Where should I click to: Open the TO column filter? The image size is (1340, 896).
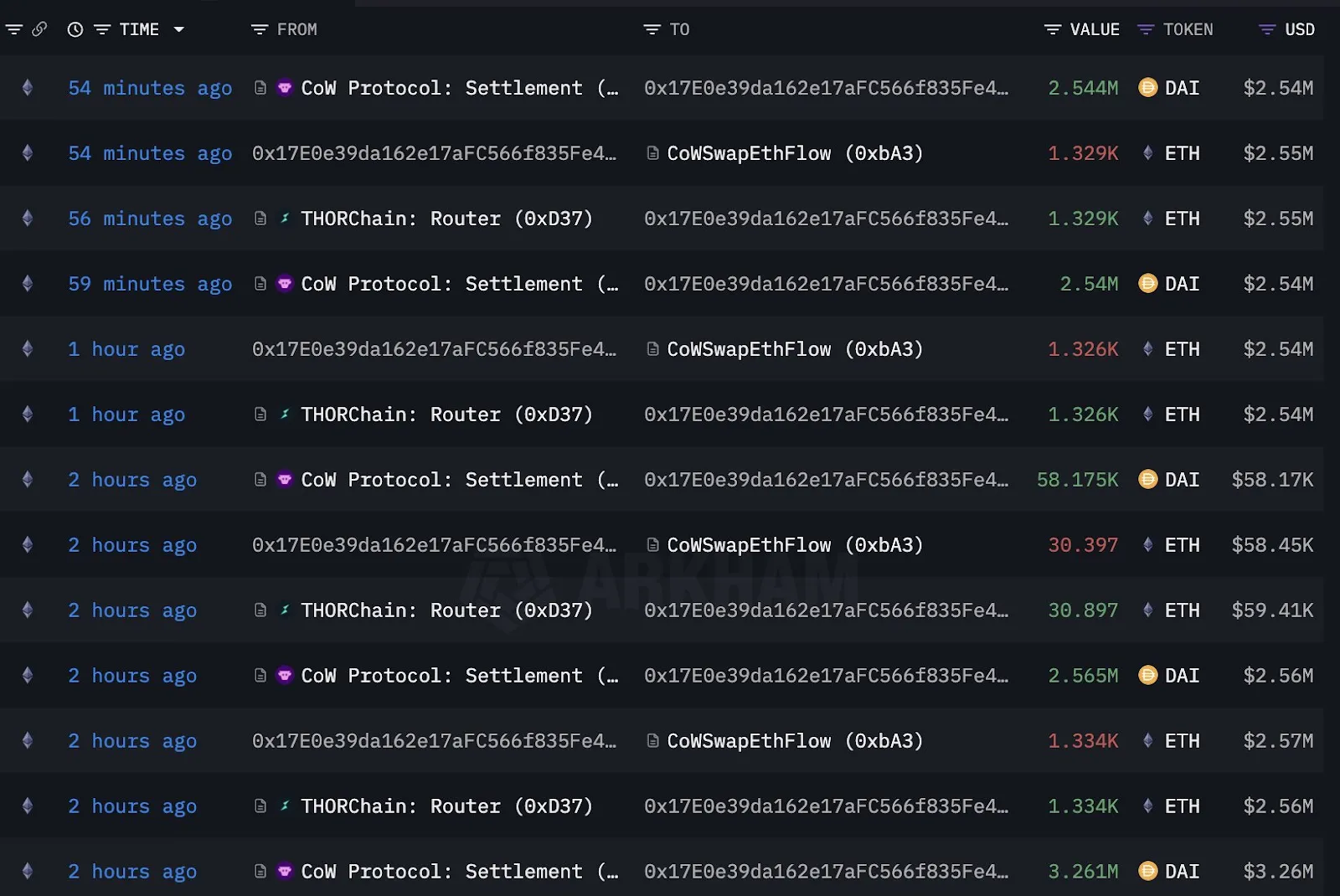652,29
